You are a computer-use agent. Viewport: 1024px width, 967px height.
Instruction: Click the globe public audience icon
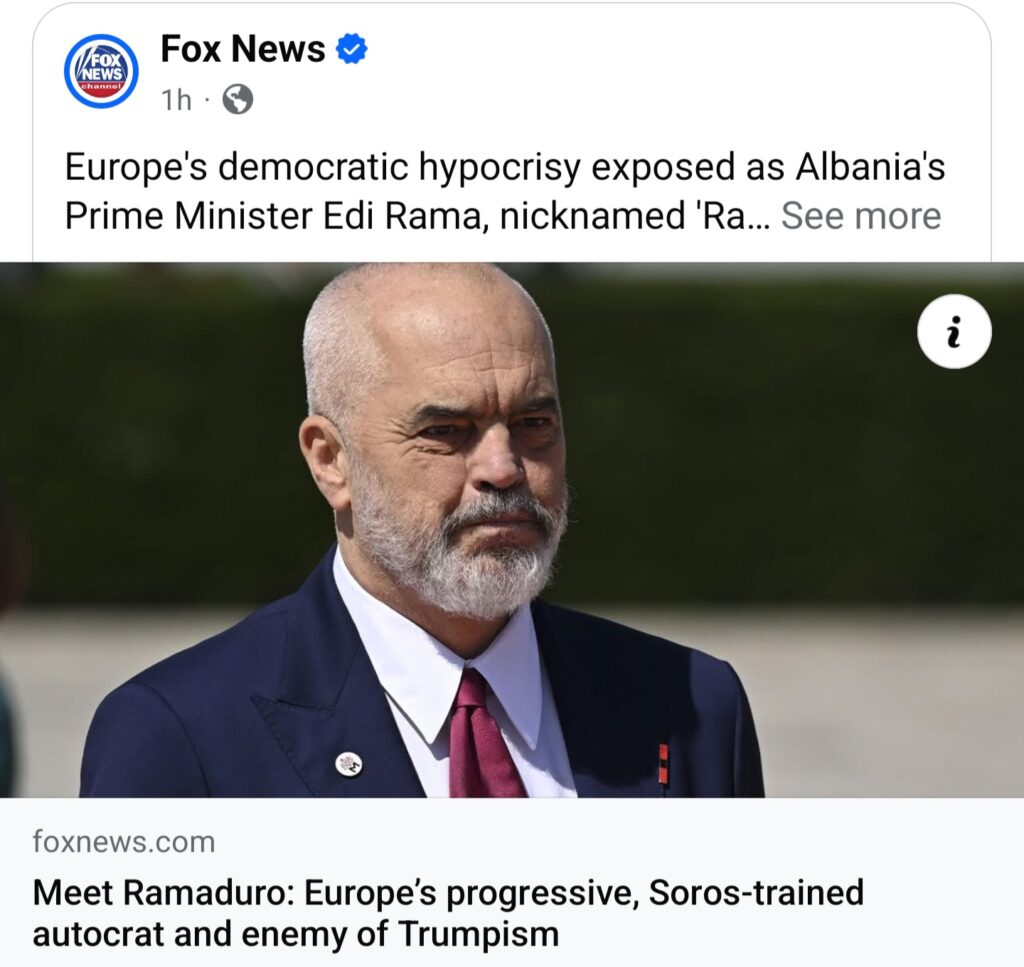(238, 100)
